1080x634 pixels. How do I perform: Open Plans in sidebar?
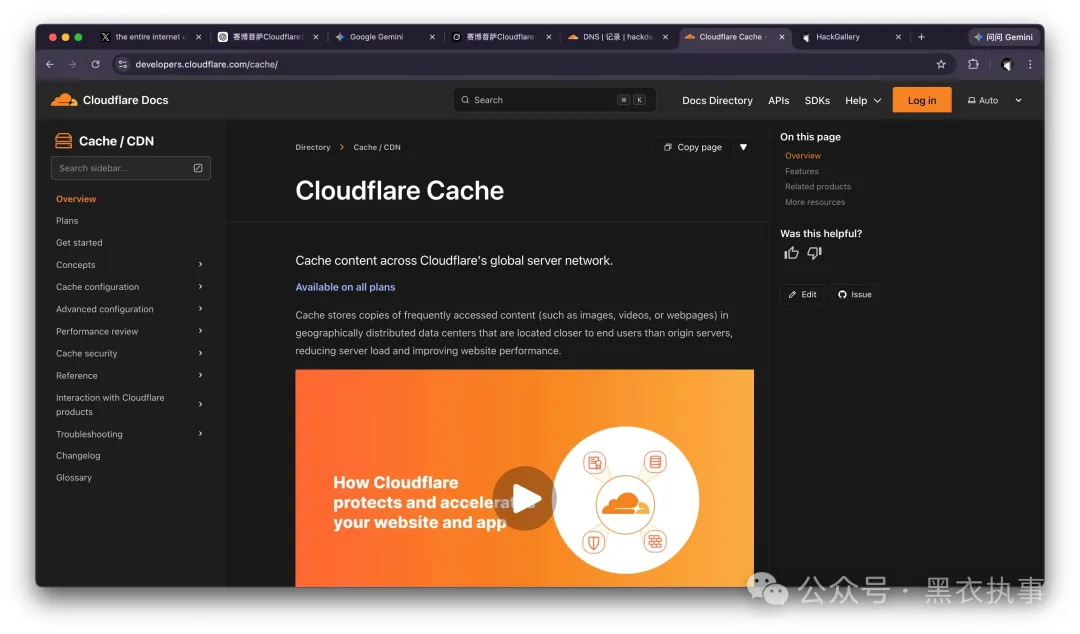click(67, 221)
